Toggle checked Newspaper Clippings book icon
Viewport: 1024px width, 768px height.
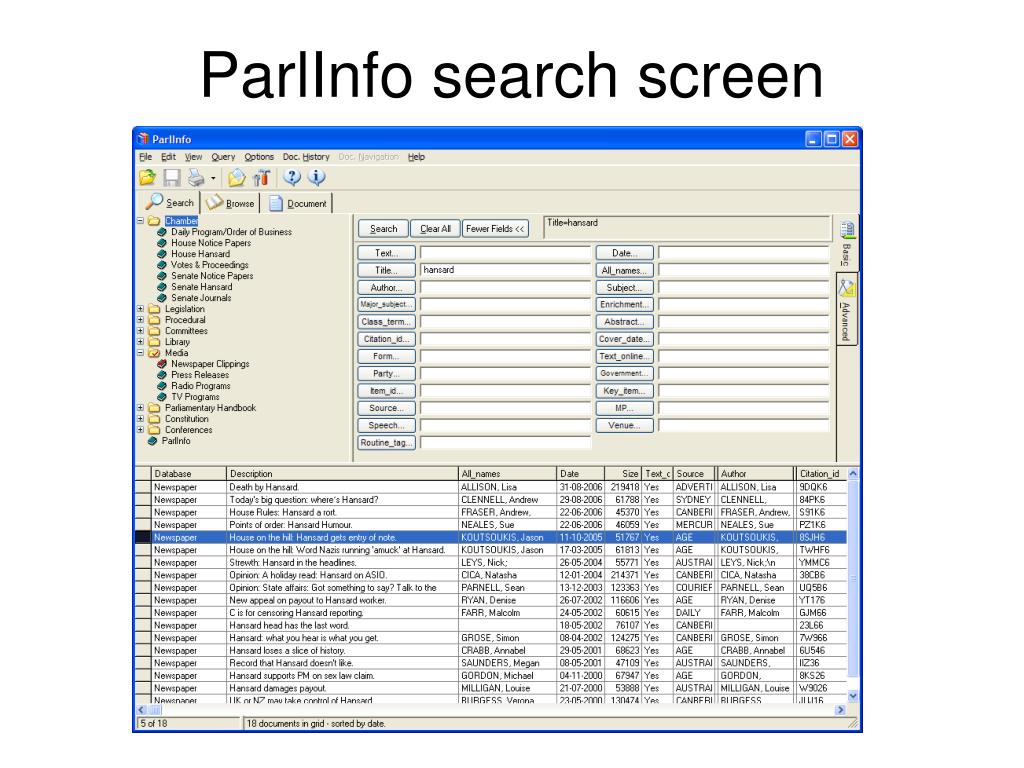[162, 364]
